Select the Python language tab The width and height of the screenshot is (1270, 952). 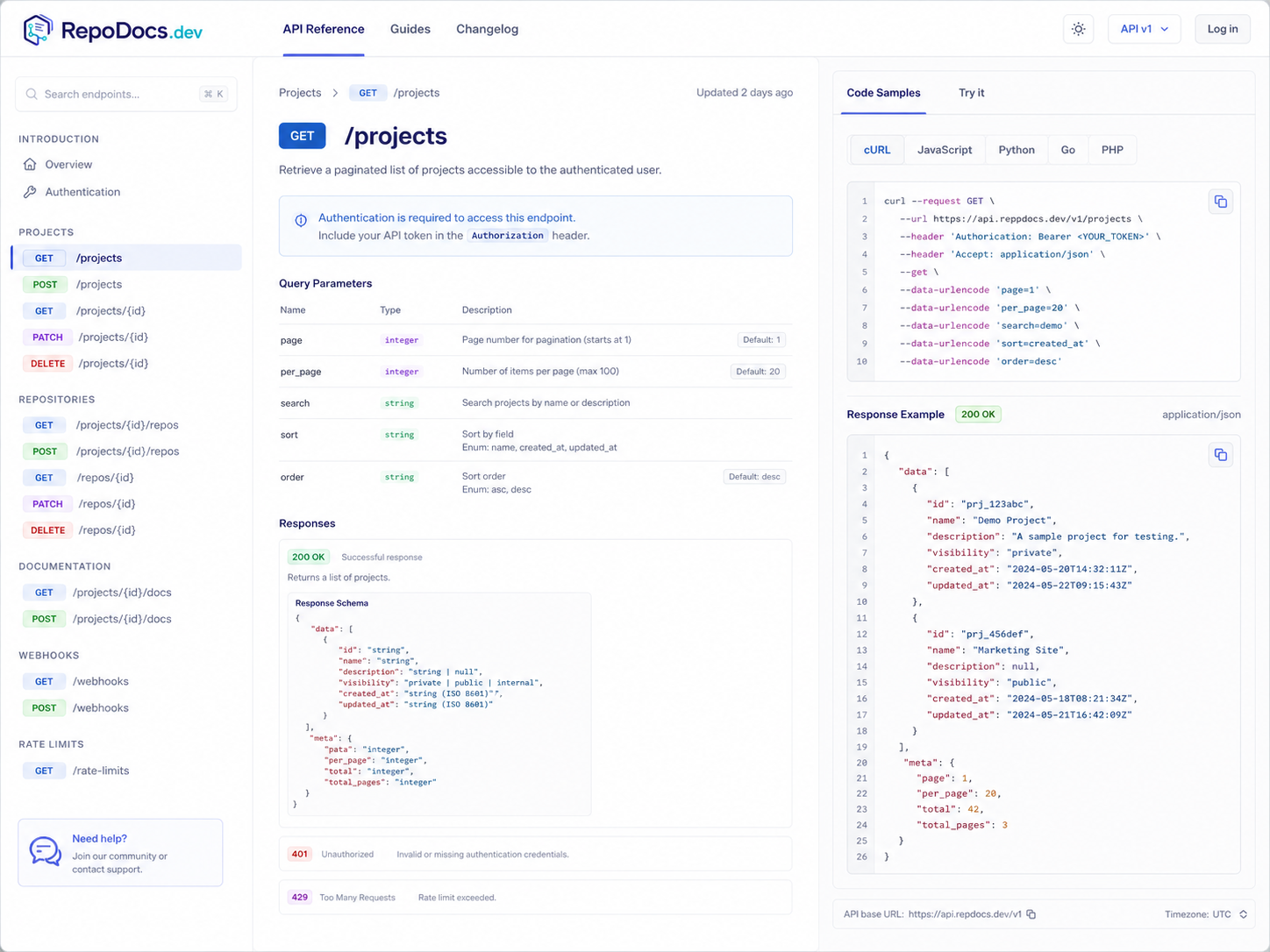tap(1017, 150)
